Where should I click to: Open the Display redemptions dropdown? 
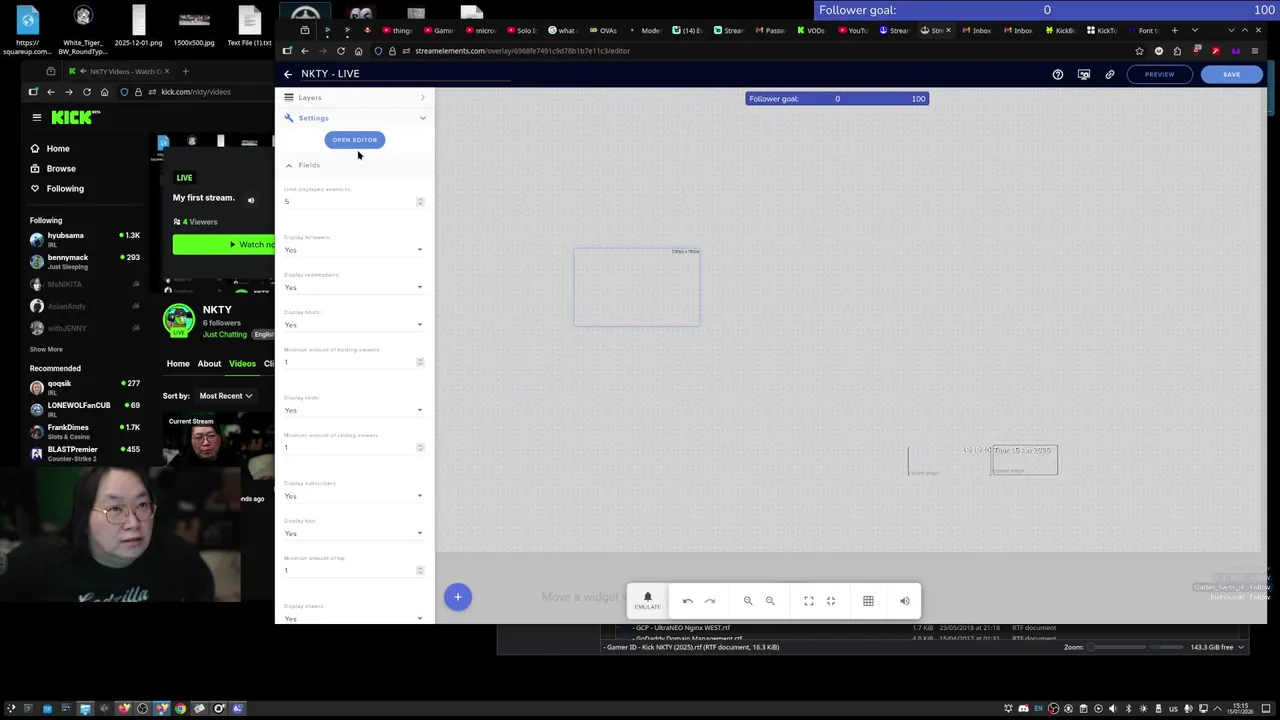354,287
